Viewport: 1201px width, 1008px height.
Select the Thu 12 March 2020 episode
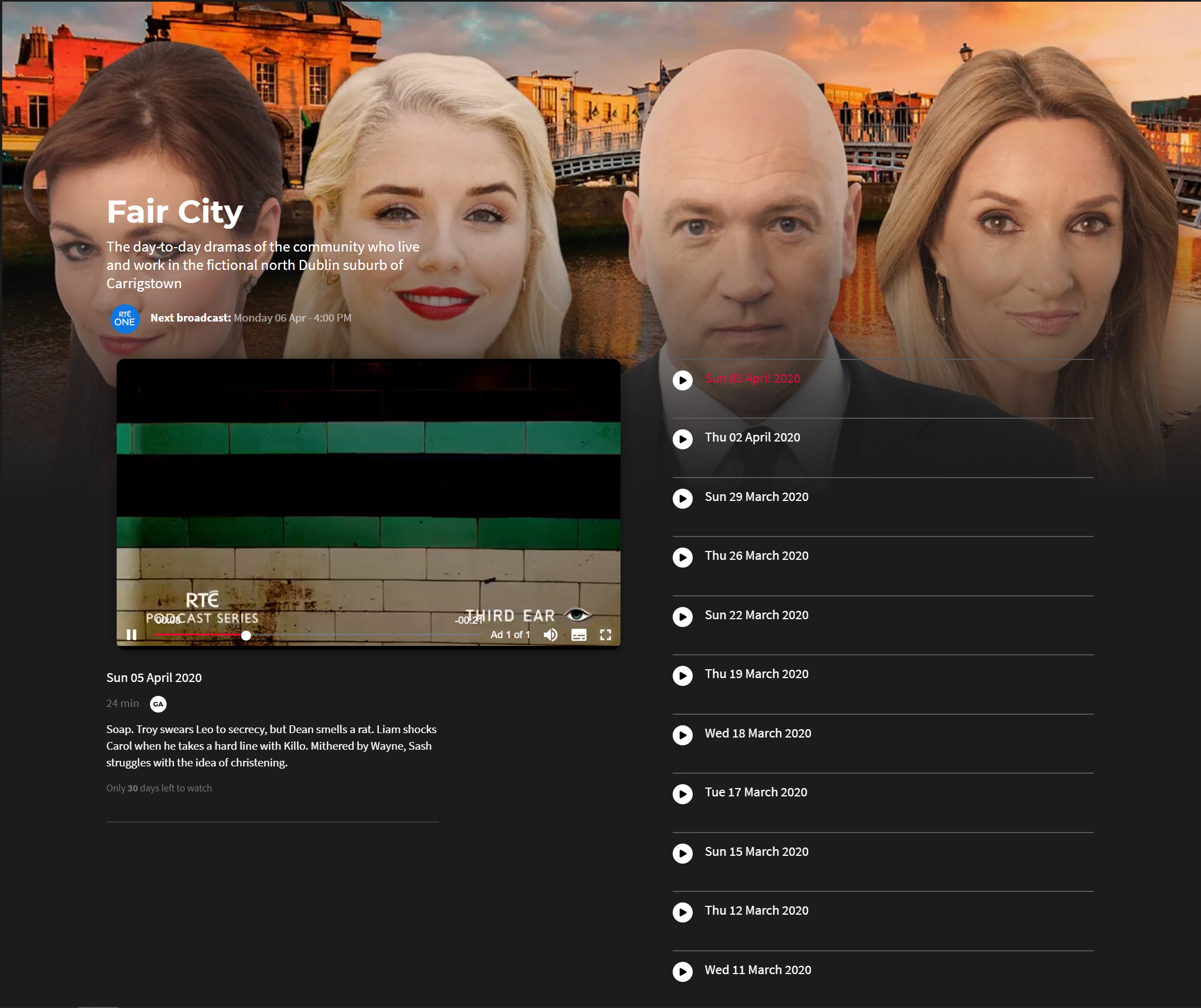[756, 911]
